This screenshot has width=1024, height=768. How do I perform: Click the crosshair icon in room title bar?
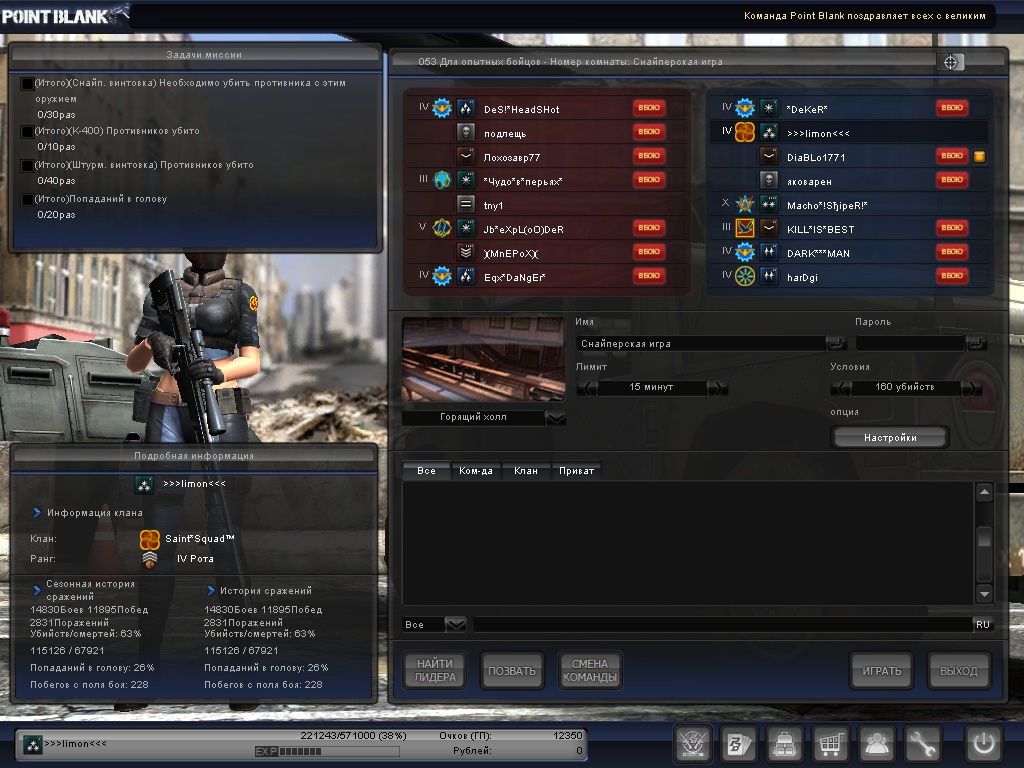click(x=951, y=62)
